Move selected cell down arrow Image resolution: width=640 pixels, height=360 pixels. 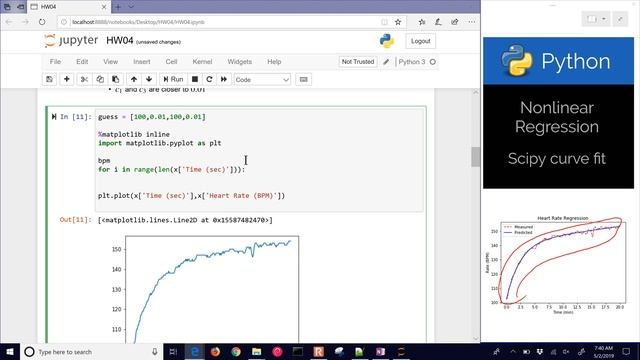[x=149, y=79]
